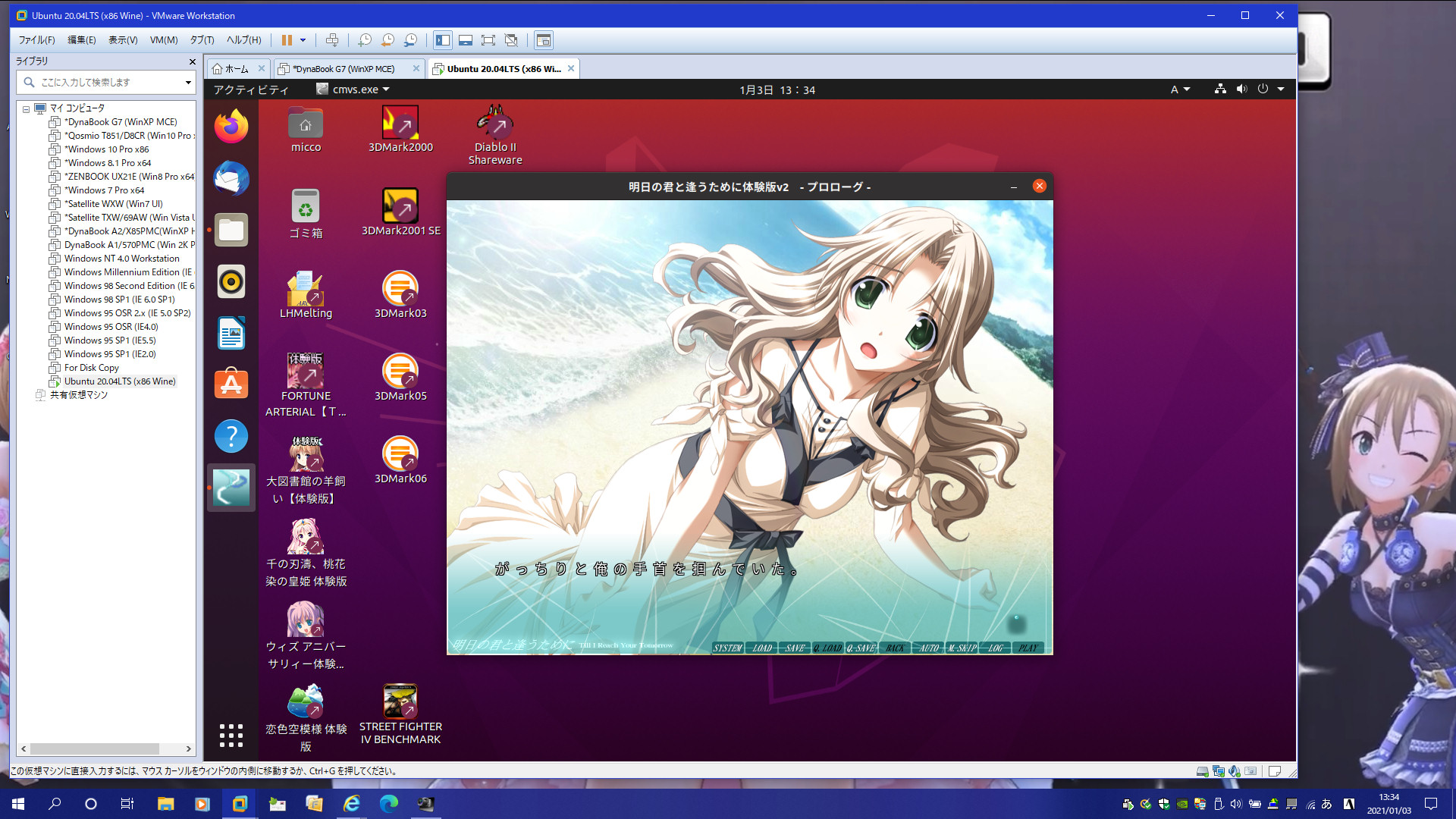Open the cmvs.exe application menu
This screenshot has height=819, width=1456.
pos(353,89)
